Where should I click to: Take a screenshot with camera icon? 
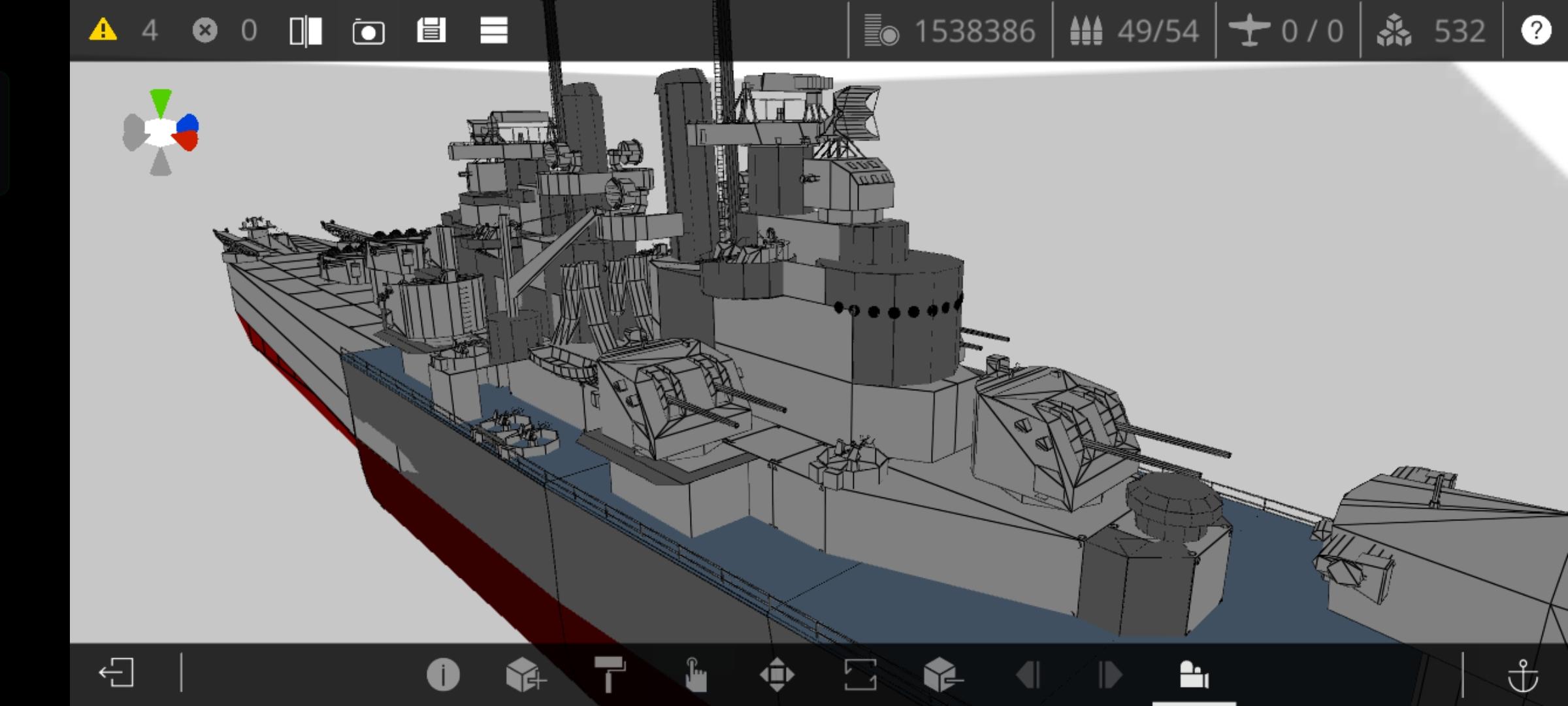click(368, 31)
